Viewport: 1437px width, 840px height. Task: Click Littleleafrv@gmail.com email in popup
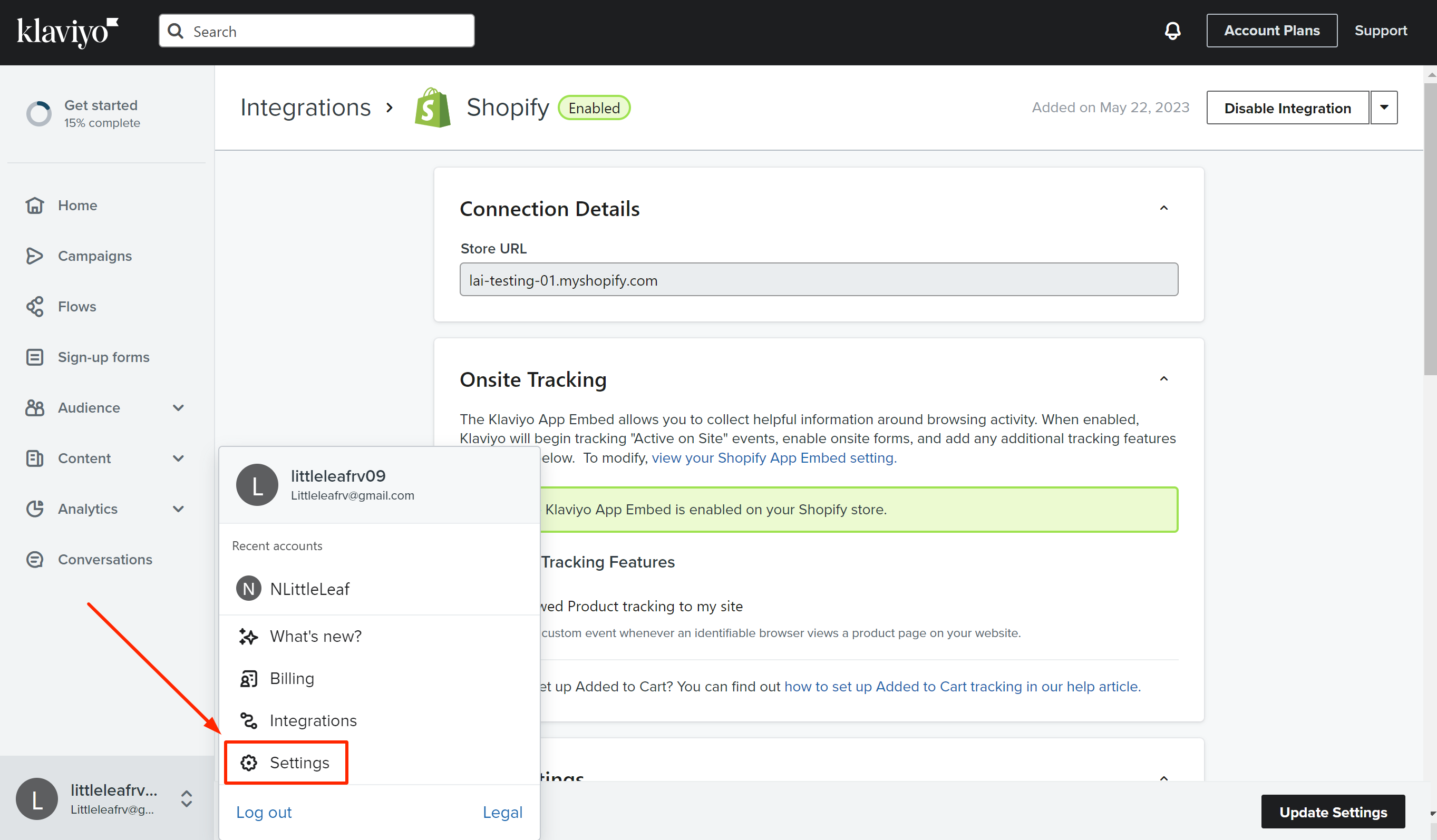coord(353,496)
